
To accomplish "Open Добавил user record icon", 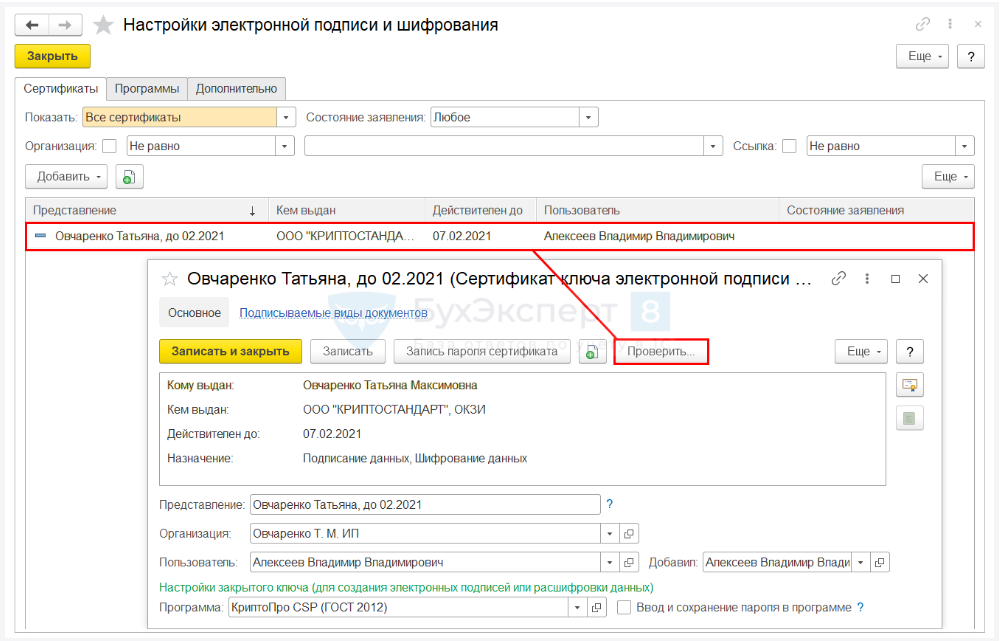I will 879,563.
